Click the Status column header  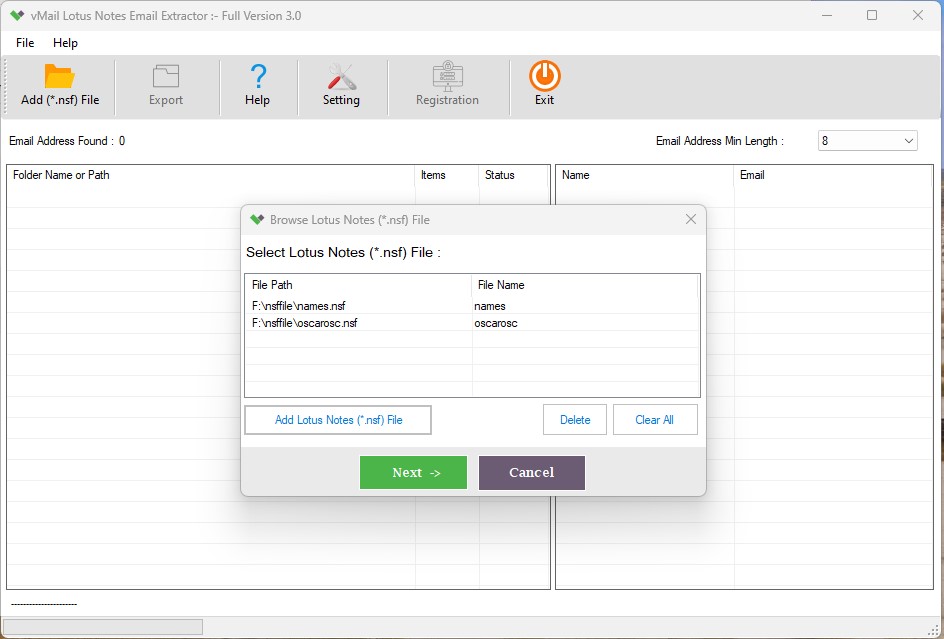(514, 175)
